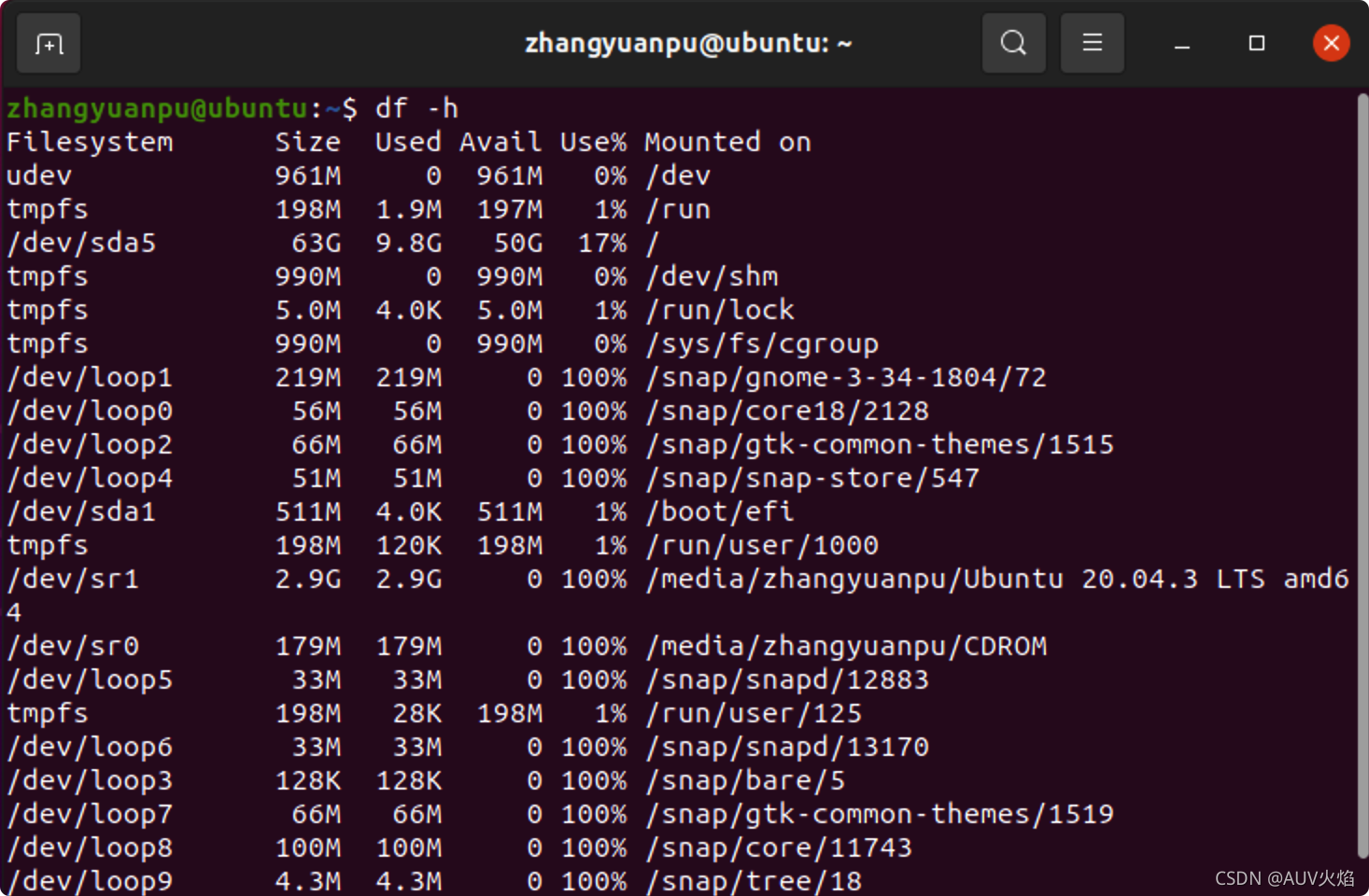Viewport: 1369px width, 896px height.
Task: Click the /dev/sr0 filesystem name
Action: (73, 646)
